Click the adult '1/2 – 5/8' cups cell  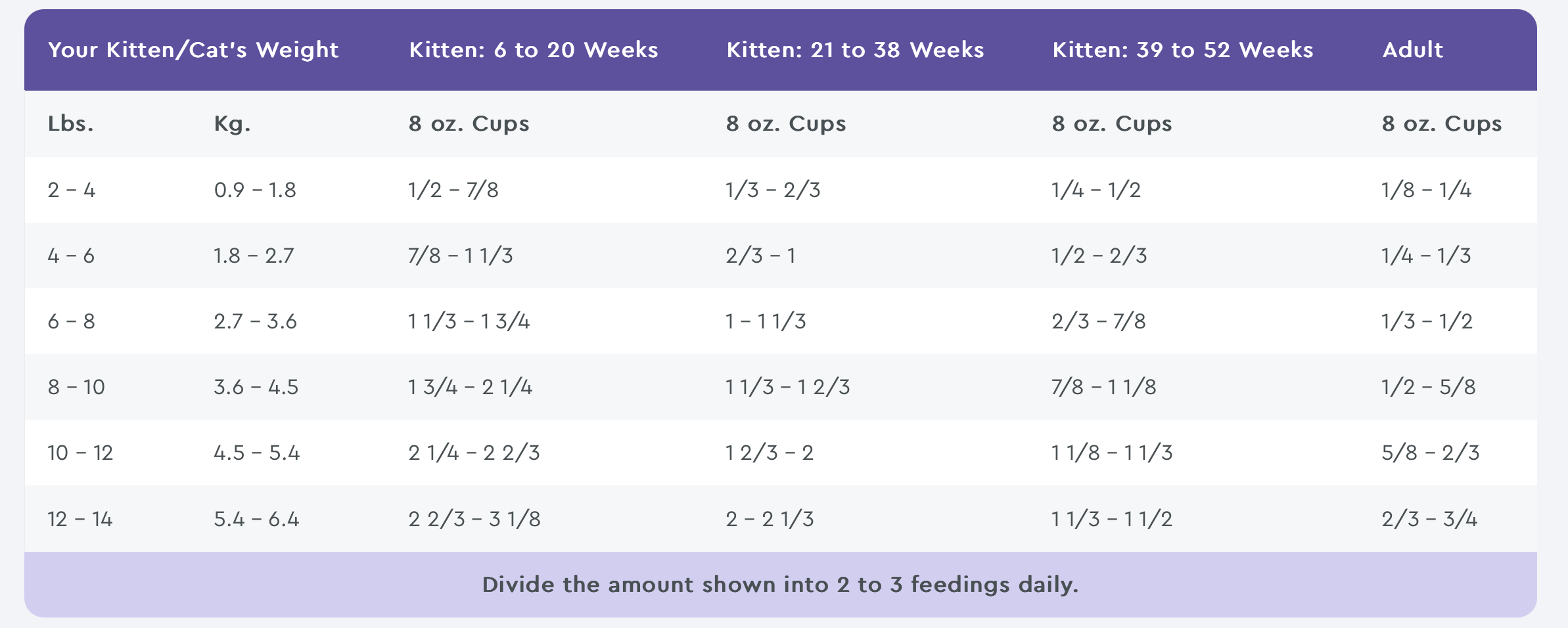coord(1428,387)
